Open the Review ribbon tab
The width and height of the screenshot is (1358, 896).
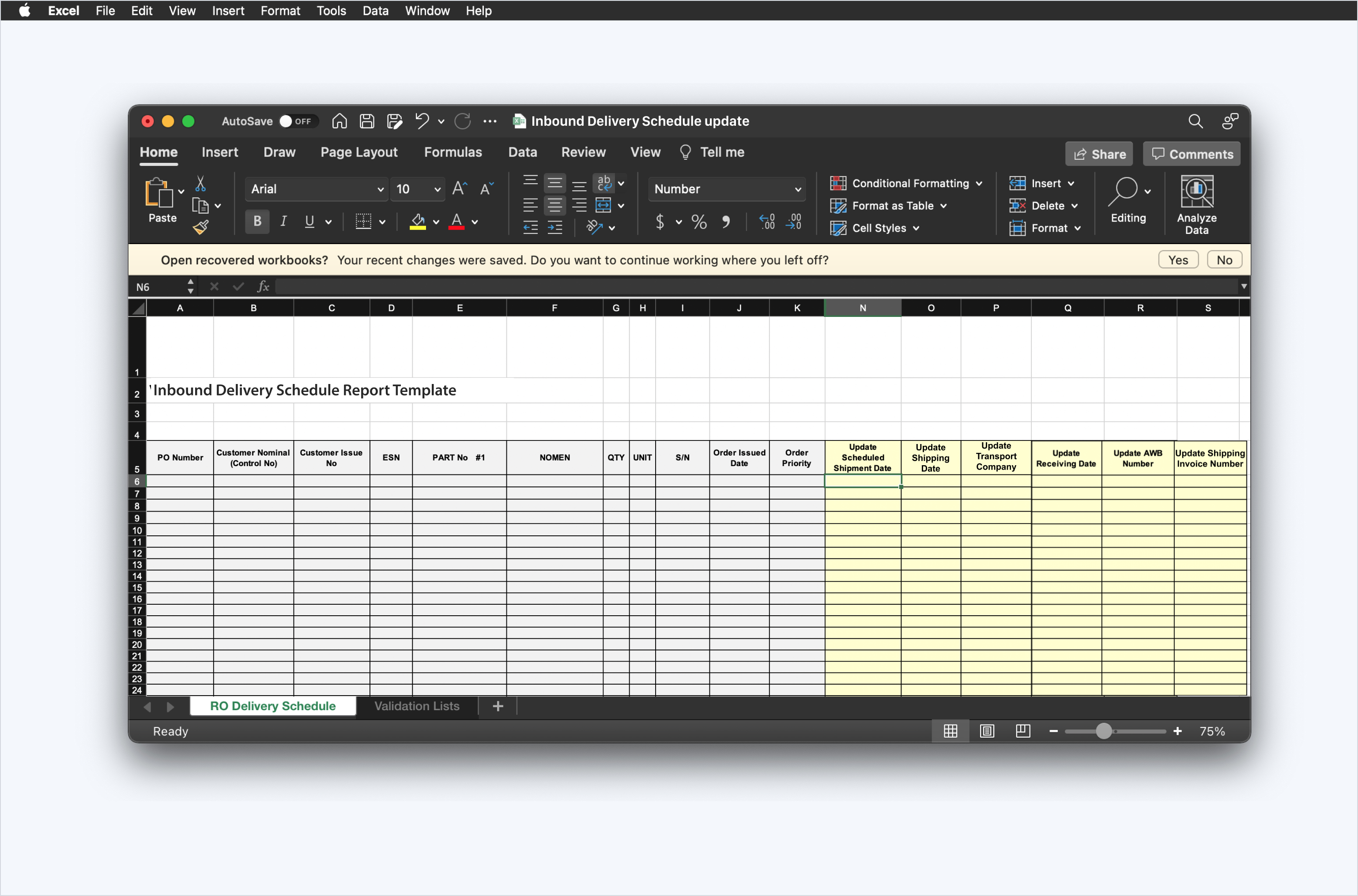583,152
